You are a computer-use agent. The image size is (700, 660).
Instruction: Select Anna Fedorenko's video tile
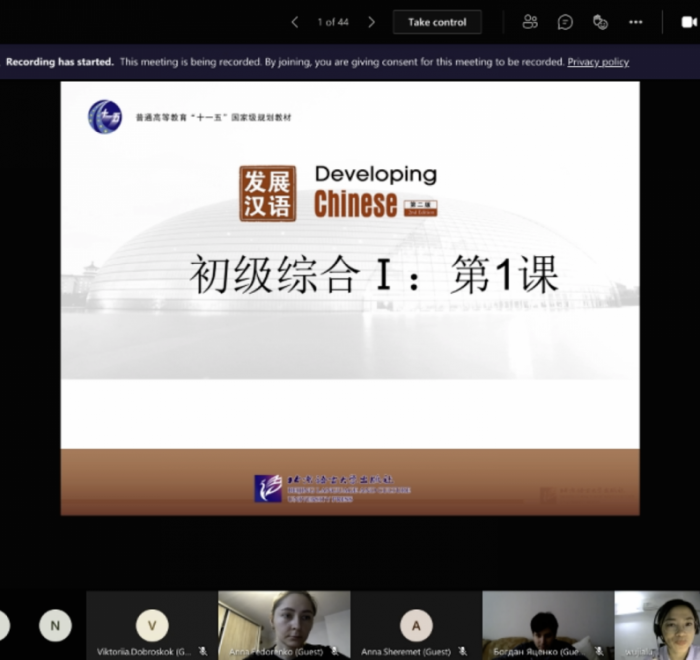coord(284,625)
